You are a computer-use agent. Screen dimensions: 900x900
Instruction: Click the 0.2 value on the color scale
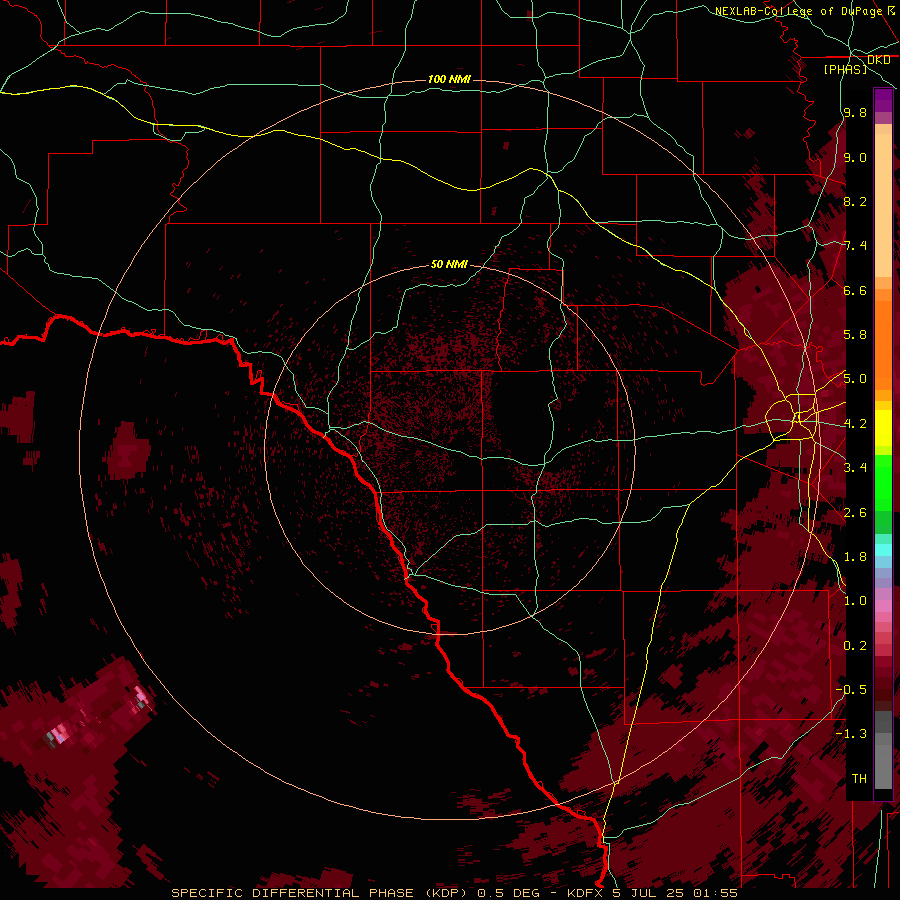855,646
